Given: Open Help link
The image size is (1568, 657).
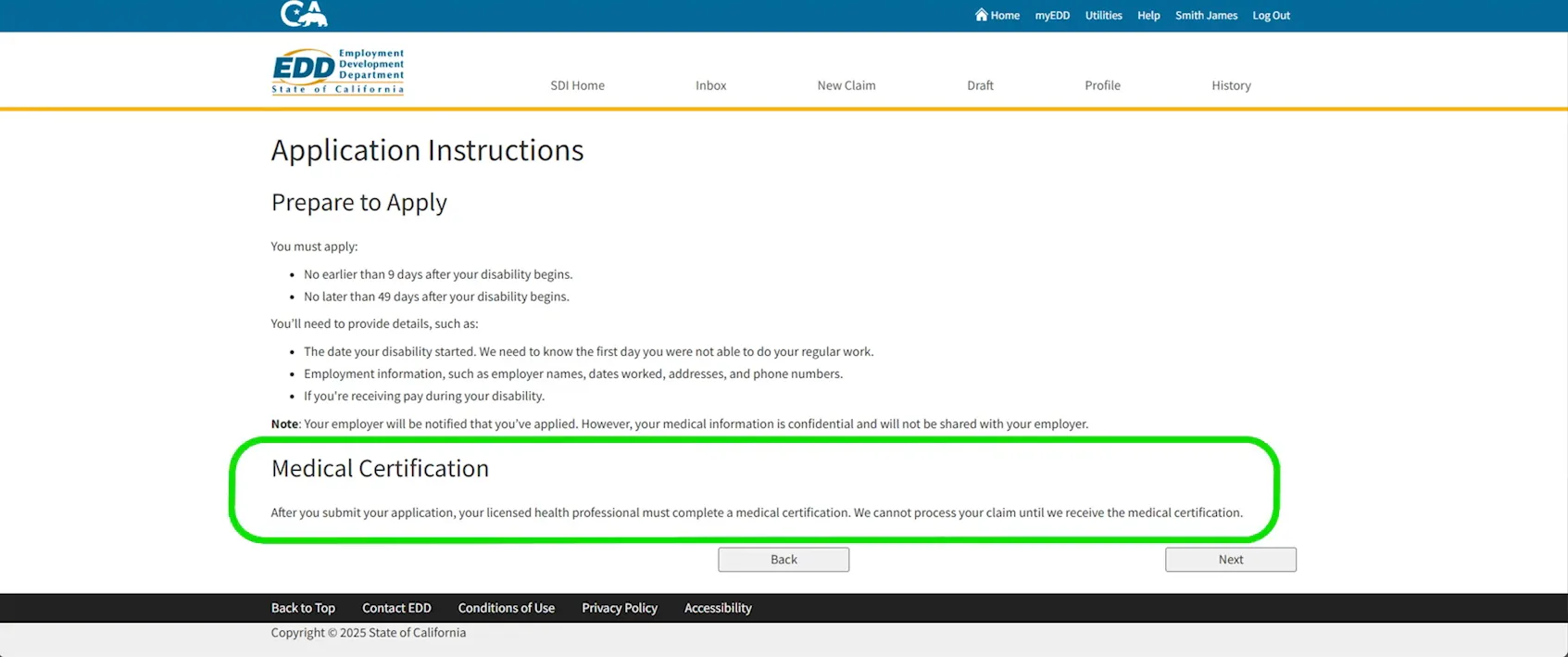Looking at the screenshot, I should click(1148, 15).
